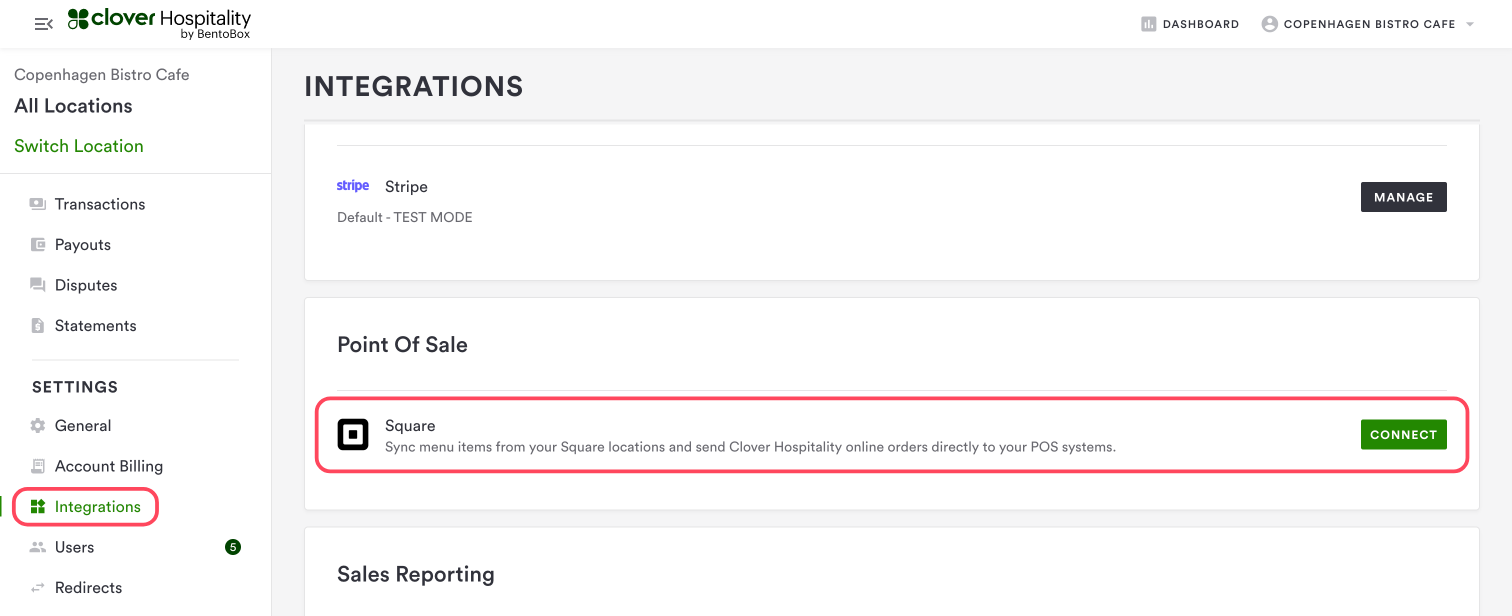Click the Dashboard chart icon

pos(1148,24)
